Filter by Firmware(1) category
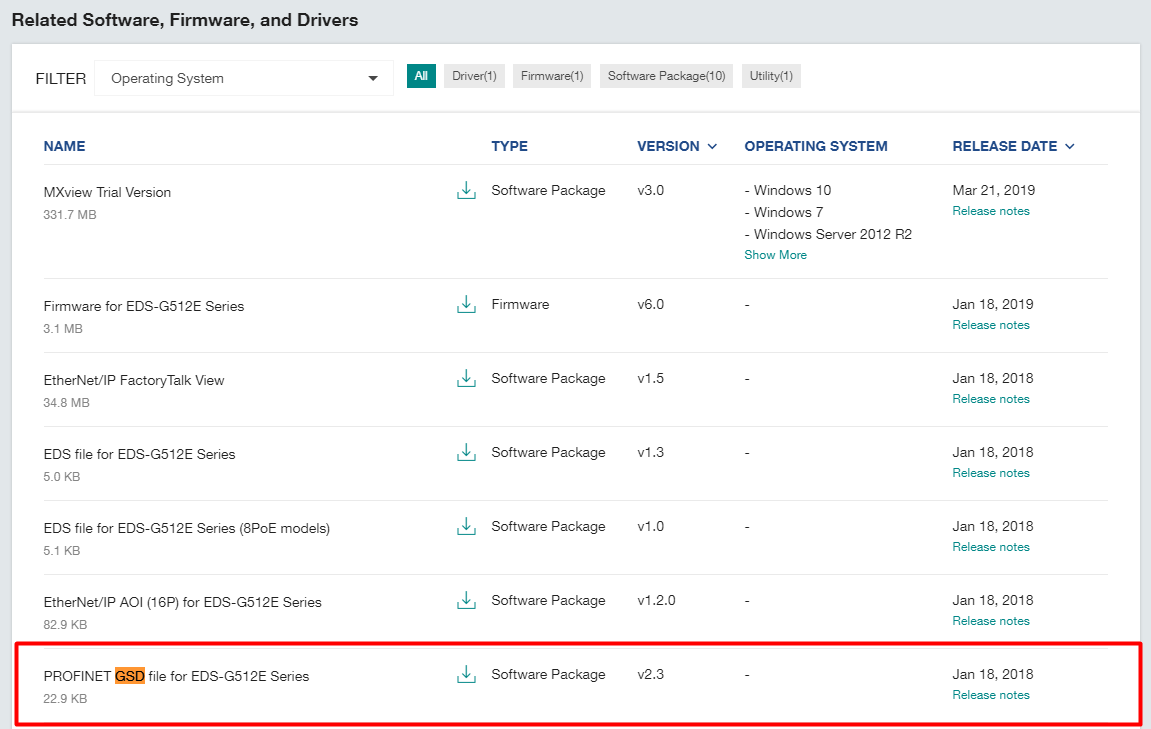Viewport: 1151px width, 729px height. [x=552, y=76]
